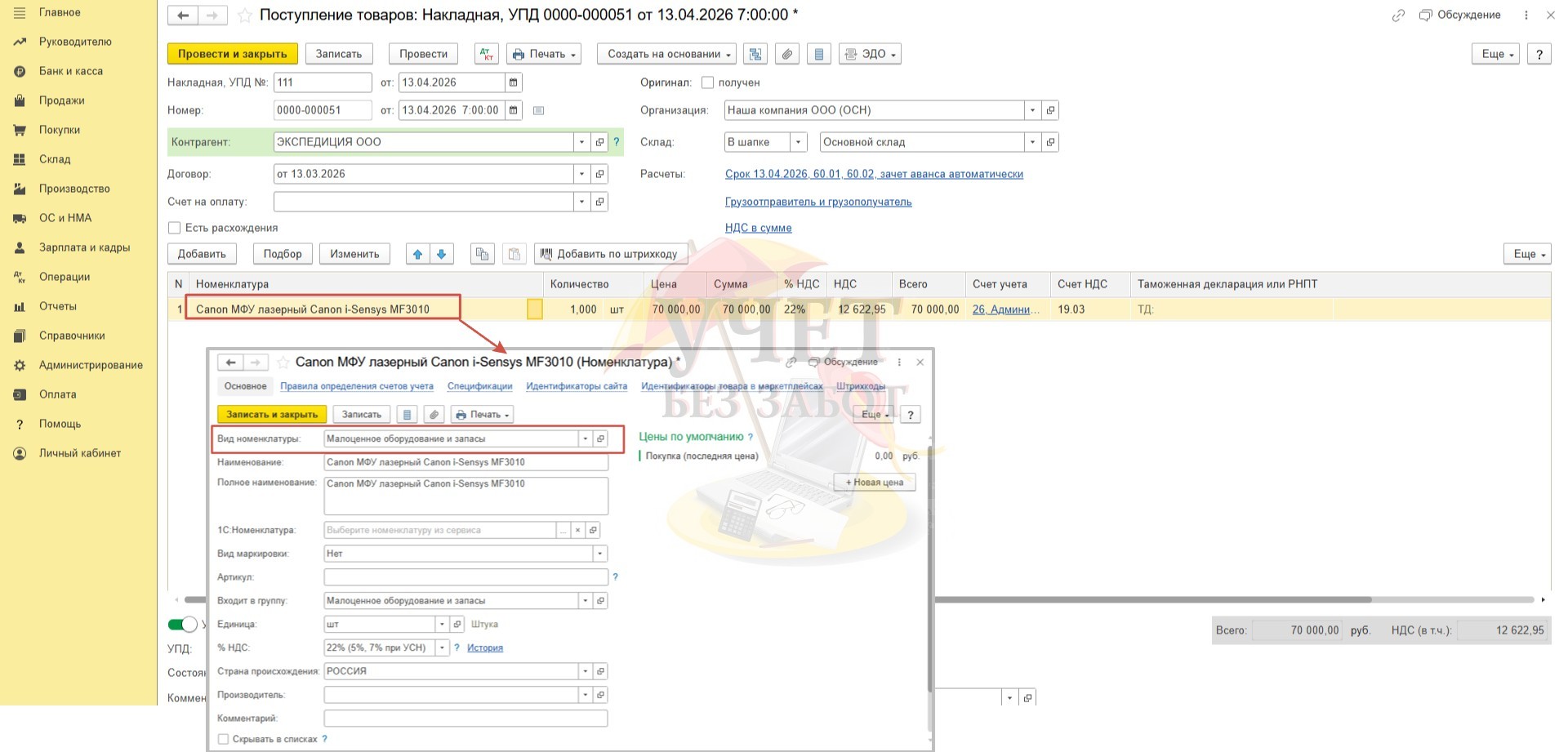Enable the Есть расхождения checkbox
Viewport: 1568px width, 752px height.
(x=174, y=228)
